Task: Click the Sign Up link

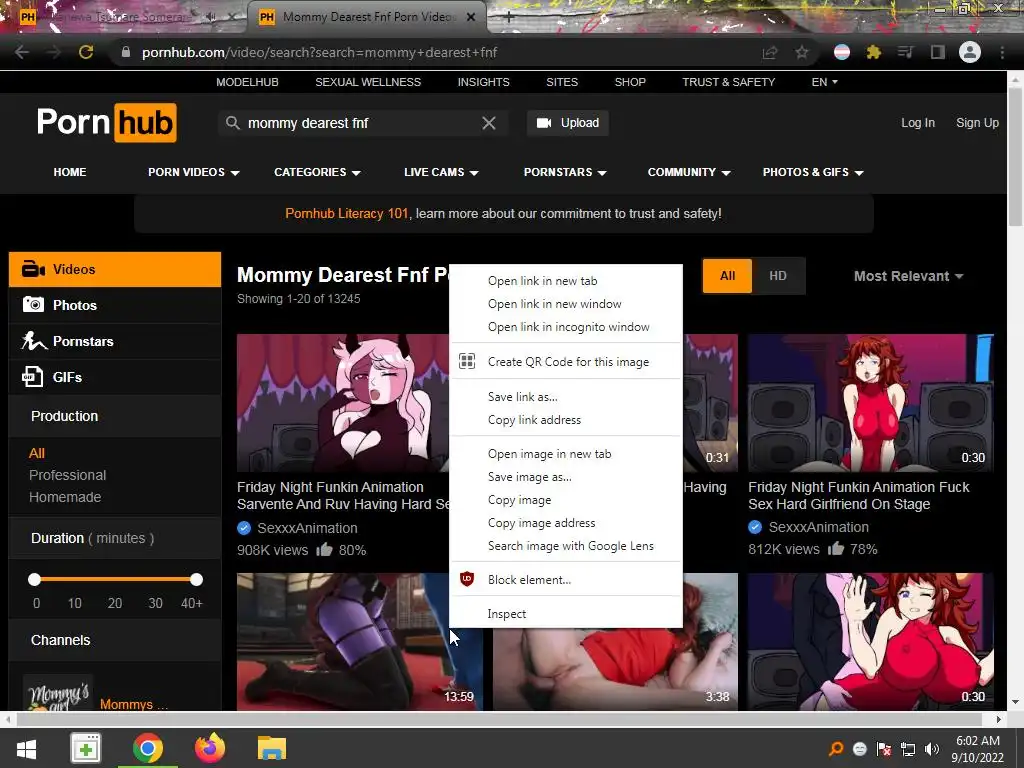Action: (x=977, y=123)
